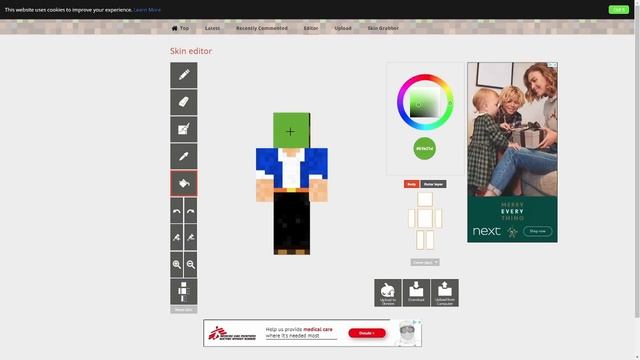The height and width of the screenshot is (360, 640).
Task: Dismiss cookie banner with green button
Action: coord(618,9)
